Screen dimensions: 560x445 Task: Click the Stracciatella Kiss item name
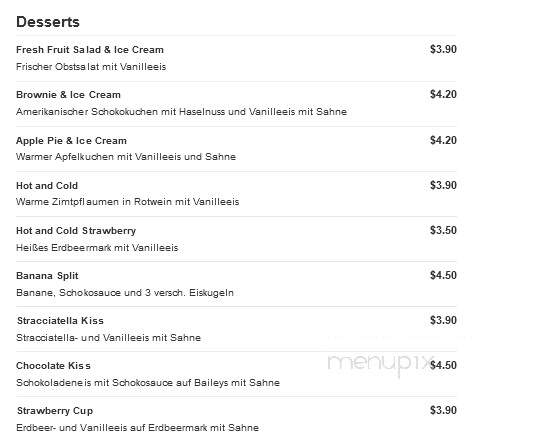[x=60, y=321]
